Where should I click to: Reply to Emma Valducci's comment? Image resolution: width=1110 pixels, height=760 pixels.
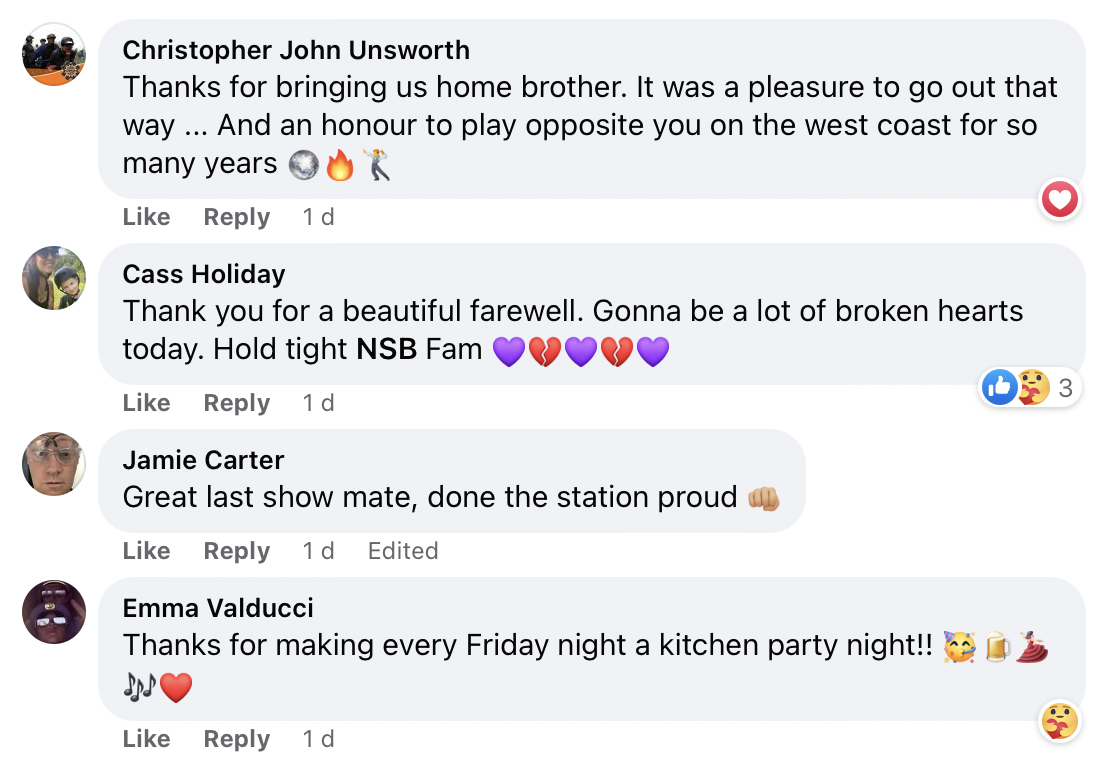[x=236, y=739]
